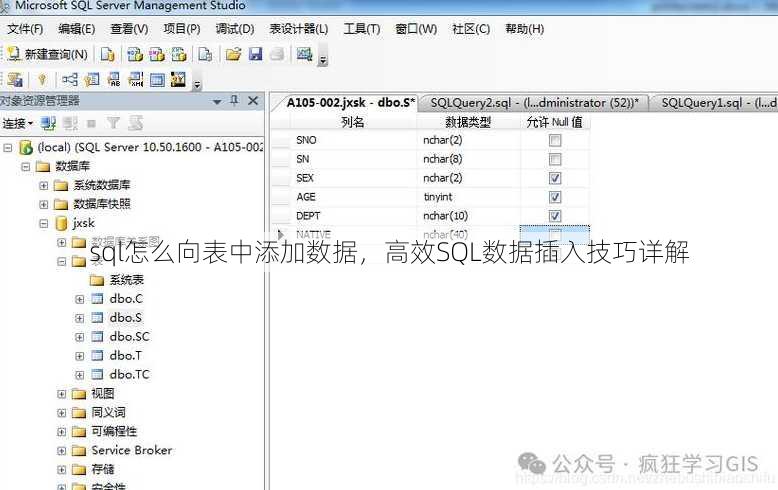Open the 编辑(E) menu
Viewport: 778px width, 490px height.
pyautogui.click(x=76, y=29)
